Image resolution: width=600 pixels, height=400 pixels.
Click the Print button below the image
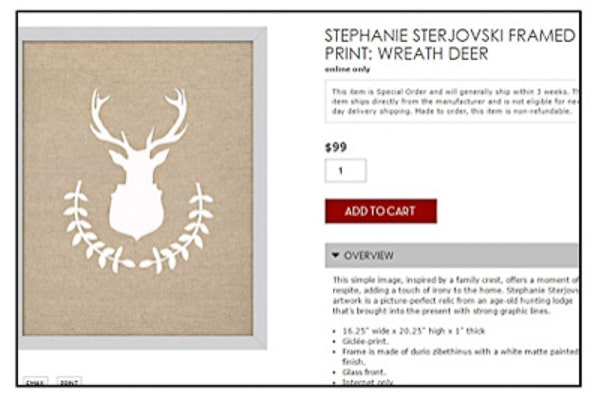coord(69,382)
